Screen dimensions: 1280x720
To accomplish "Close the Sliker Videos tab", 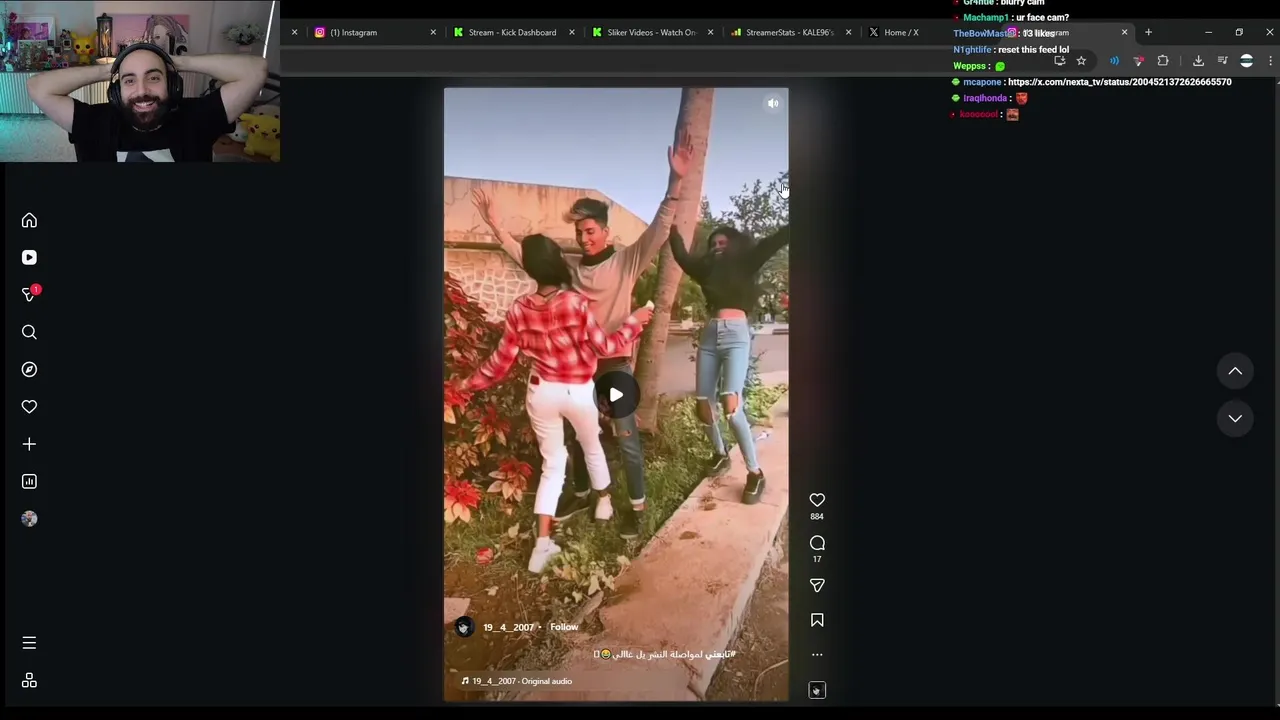I will click(x=710, y=32).
